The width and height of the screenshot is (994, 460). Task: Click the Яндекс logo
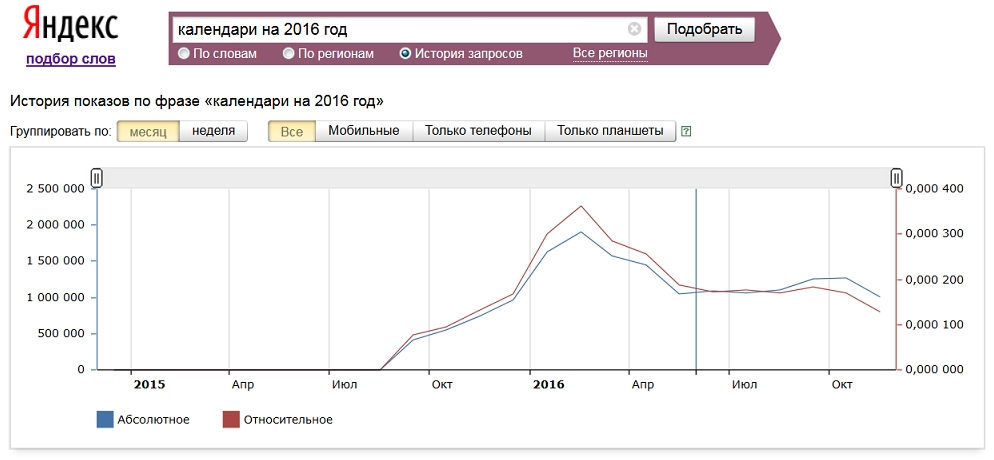click(x=70, y=26)
